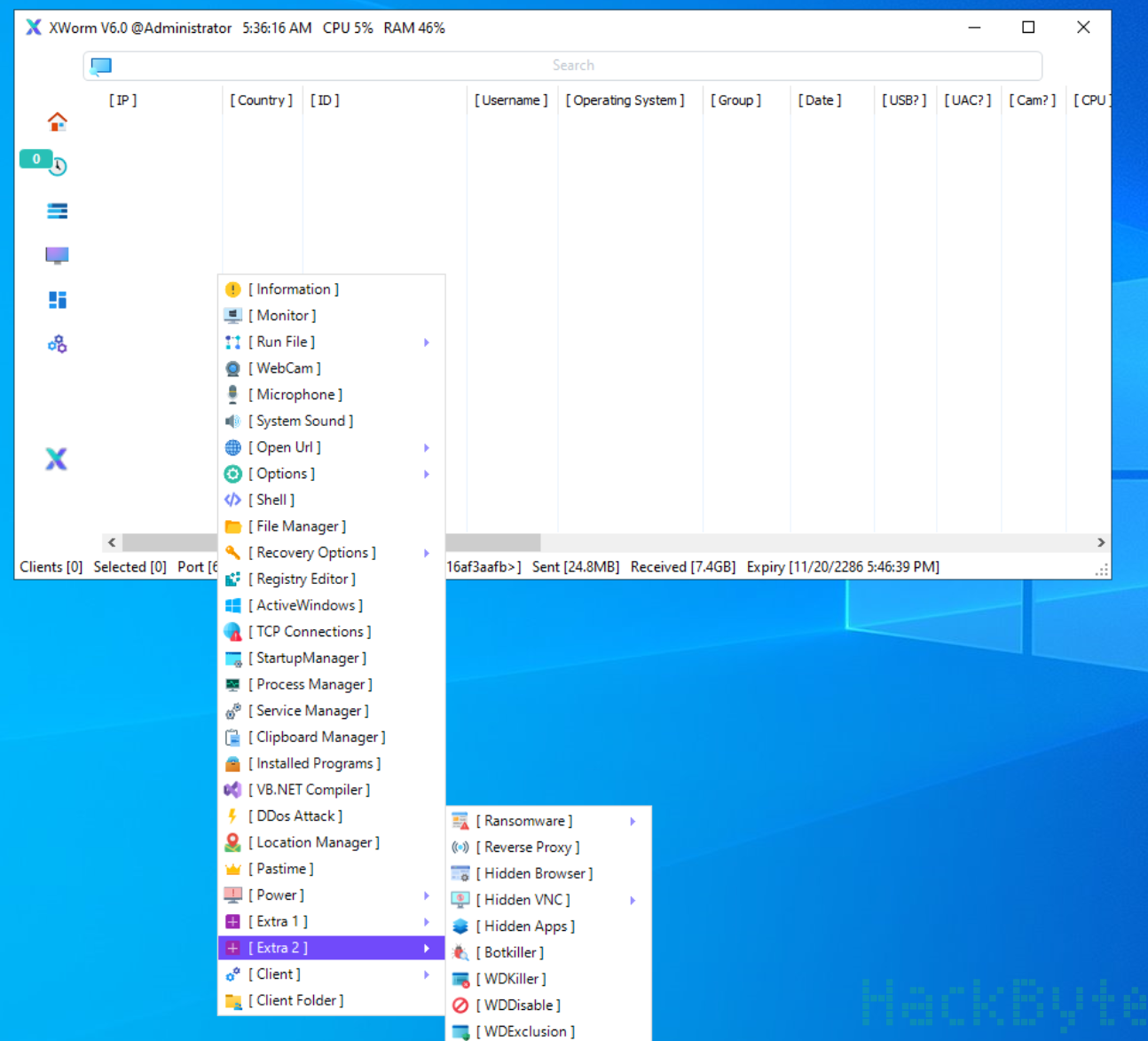The image size is (1148, 1041).
Task: Click the Shell code-bracket icon
Action: tap(232, 500)
